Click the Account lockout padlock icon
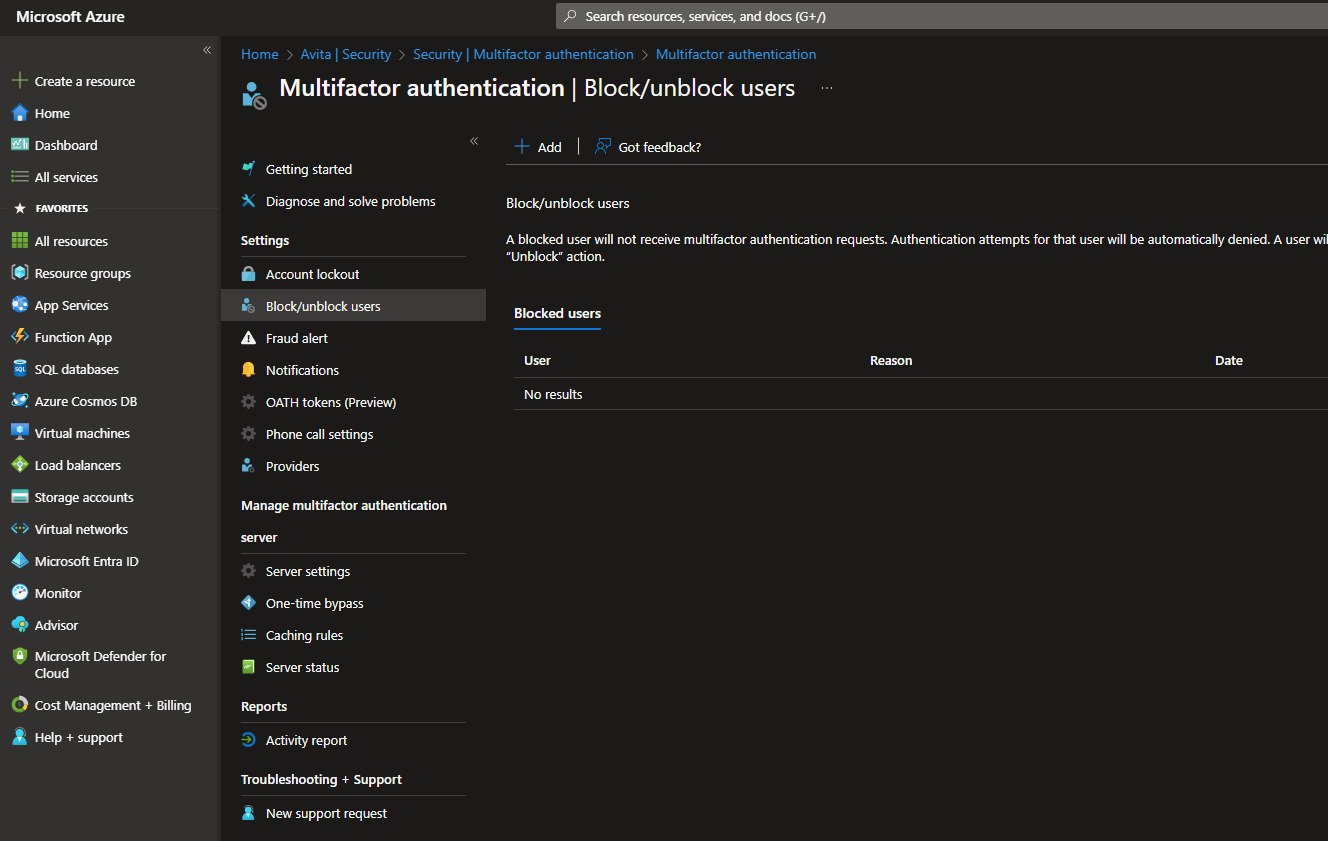 click(x=249, y=274)
